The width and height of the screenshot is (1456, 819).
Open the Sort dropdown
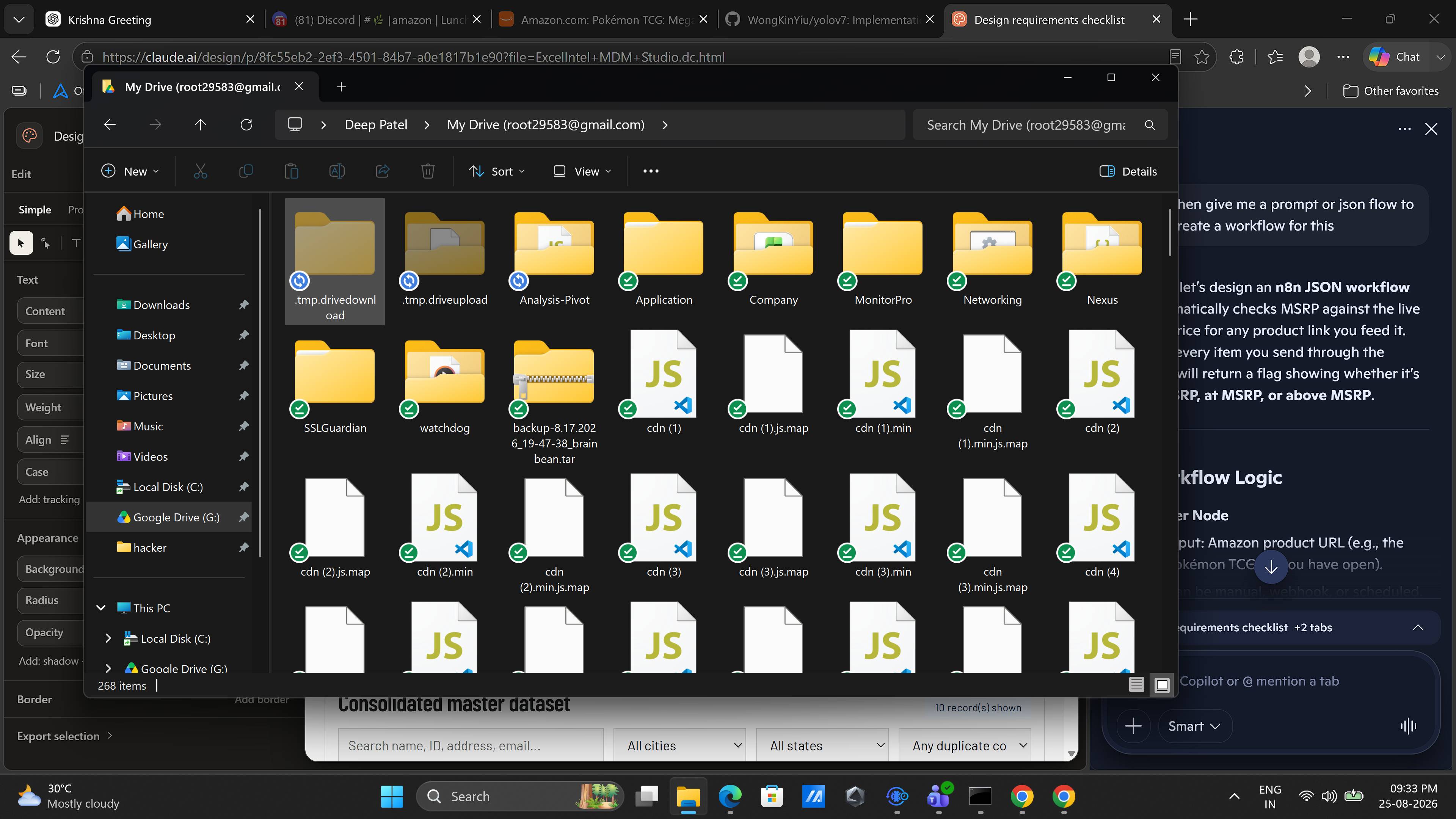(497, 171)
